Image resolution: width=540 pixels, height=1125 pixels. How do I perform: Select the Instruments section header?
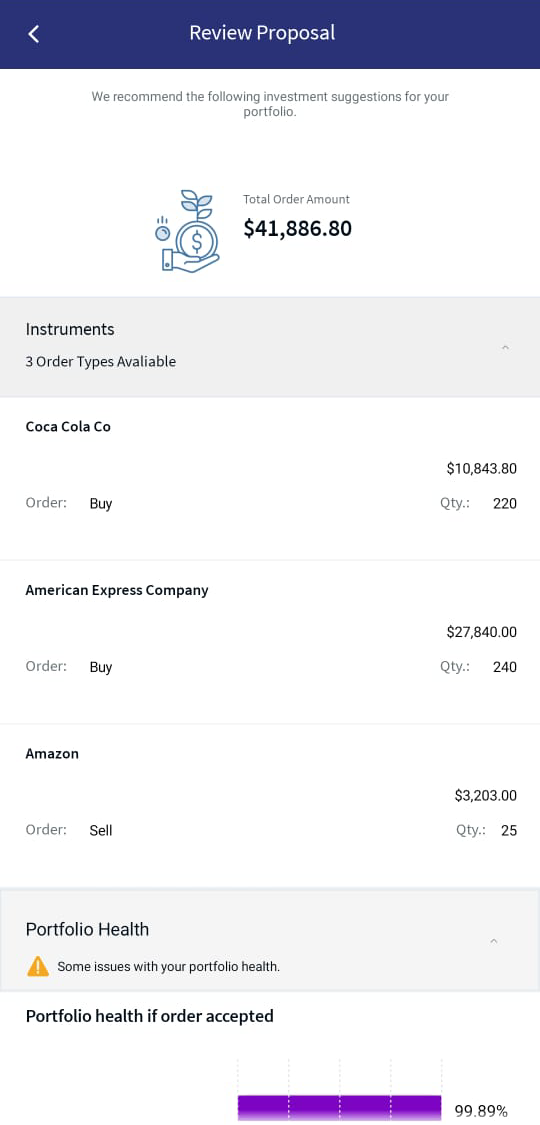[270, 347]
